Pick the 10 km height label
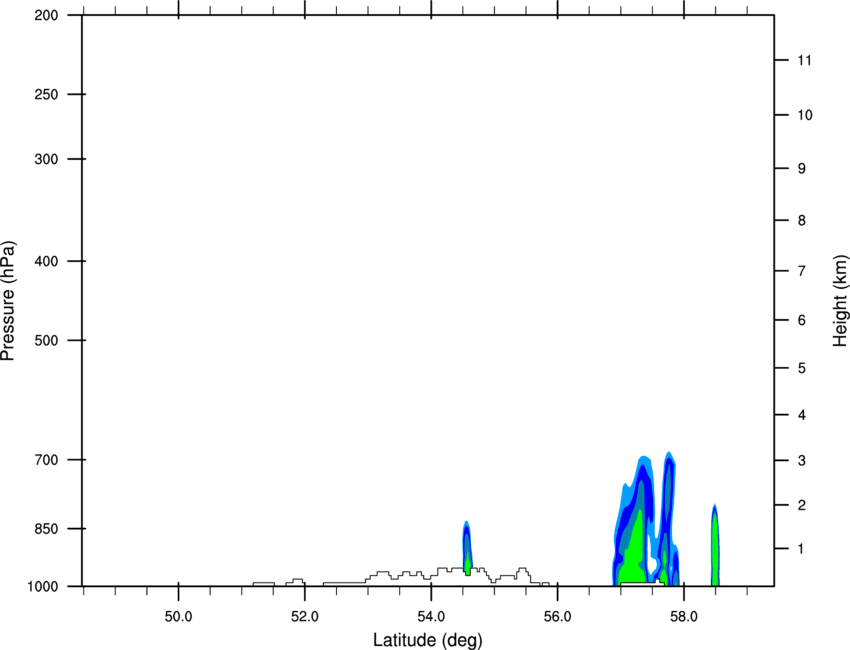The width and height of the screenshot is (850, 650). [805, 115]
